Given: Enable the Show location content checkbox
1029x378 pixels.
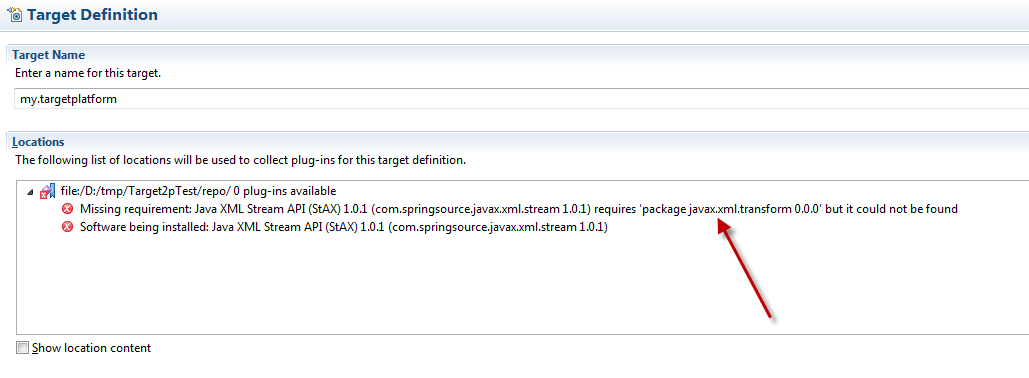Looking at the screenshot, I should 23,348.
